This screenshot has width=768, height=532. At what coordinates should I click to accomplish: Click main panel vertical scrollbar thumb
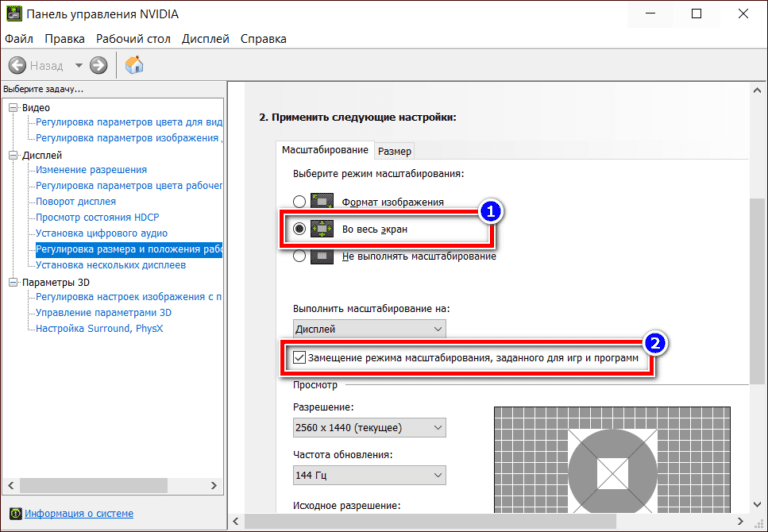click(x=757, y=291)
